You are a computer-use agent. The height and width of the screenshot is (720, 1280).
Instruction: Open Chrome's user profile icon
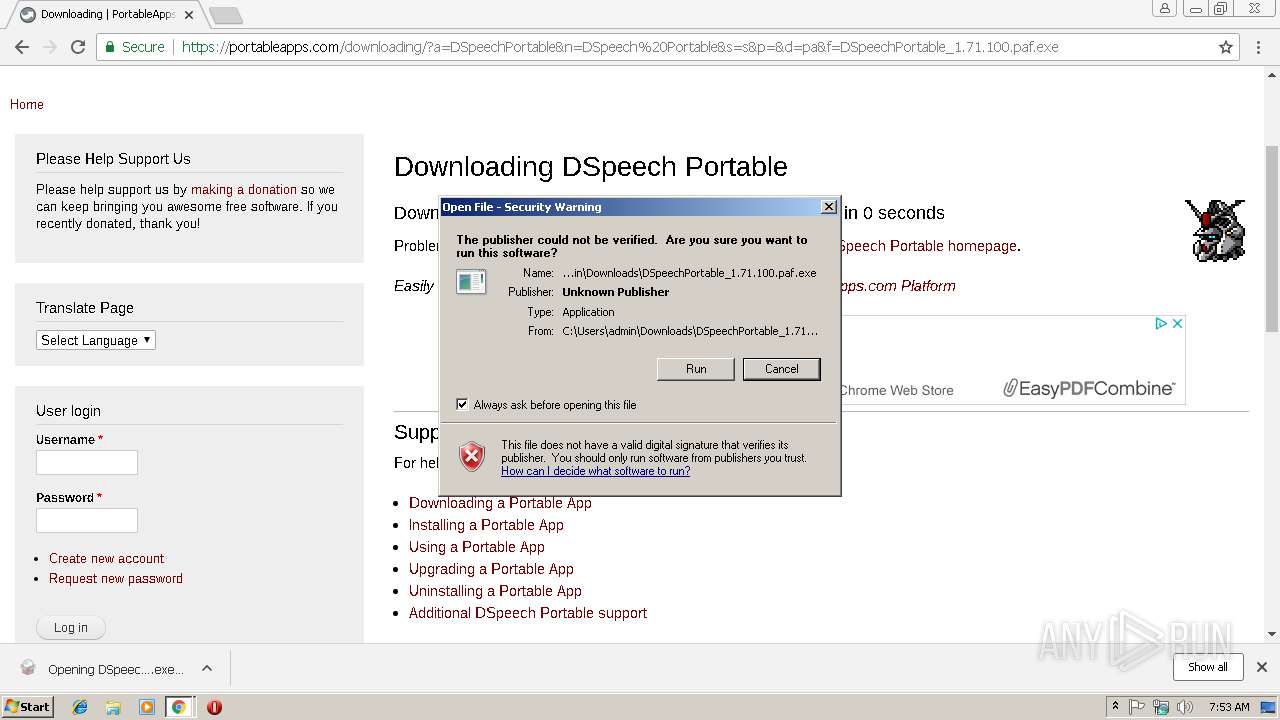(x=1165, y=9)
